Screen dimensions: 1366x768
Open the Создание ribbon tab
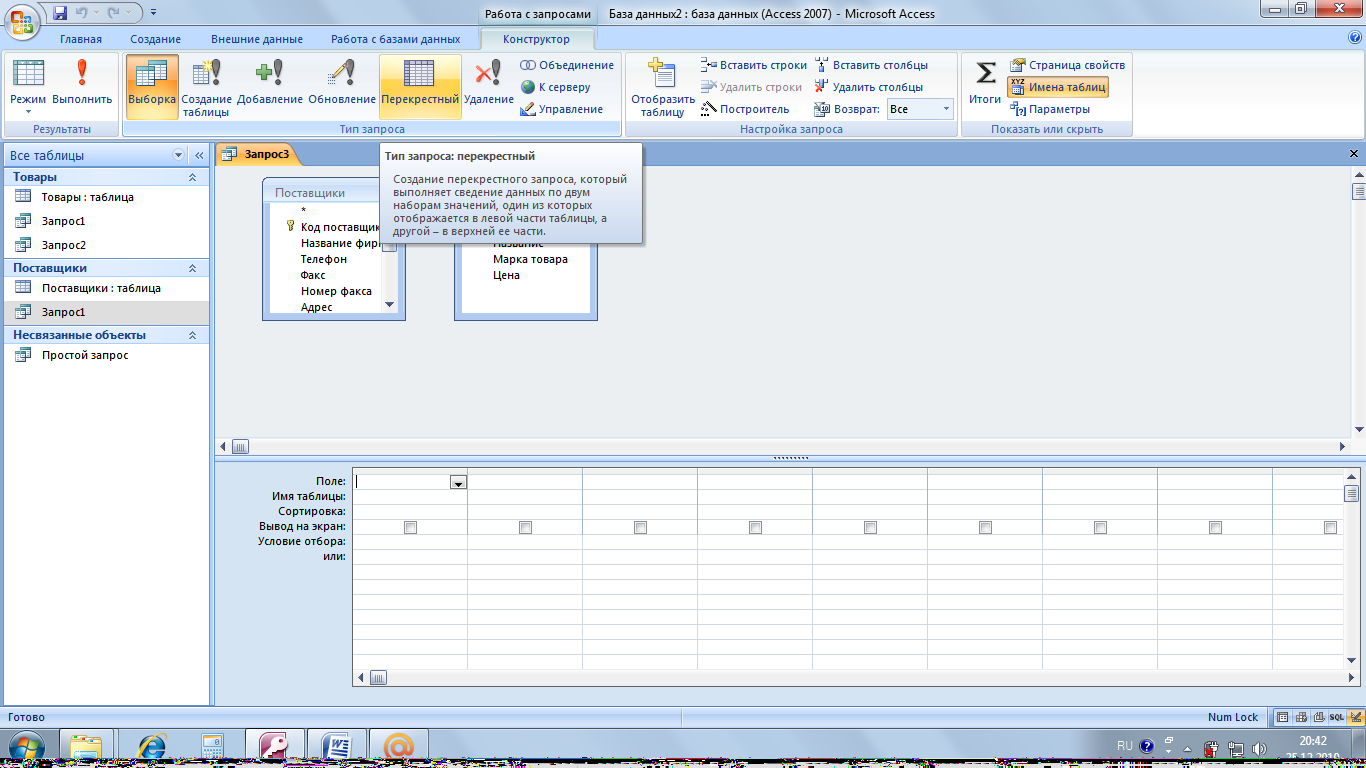click(x=156, y=39)
